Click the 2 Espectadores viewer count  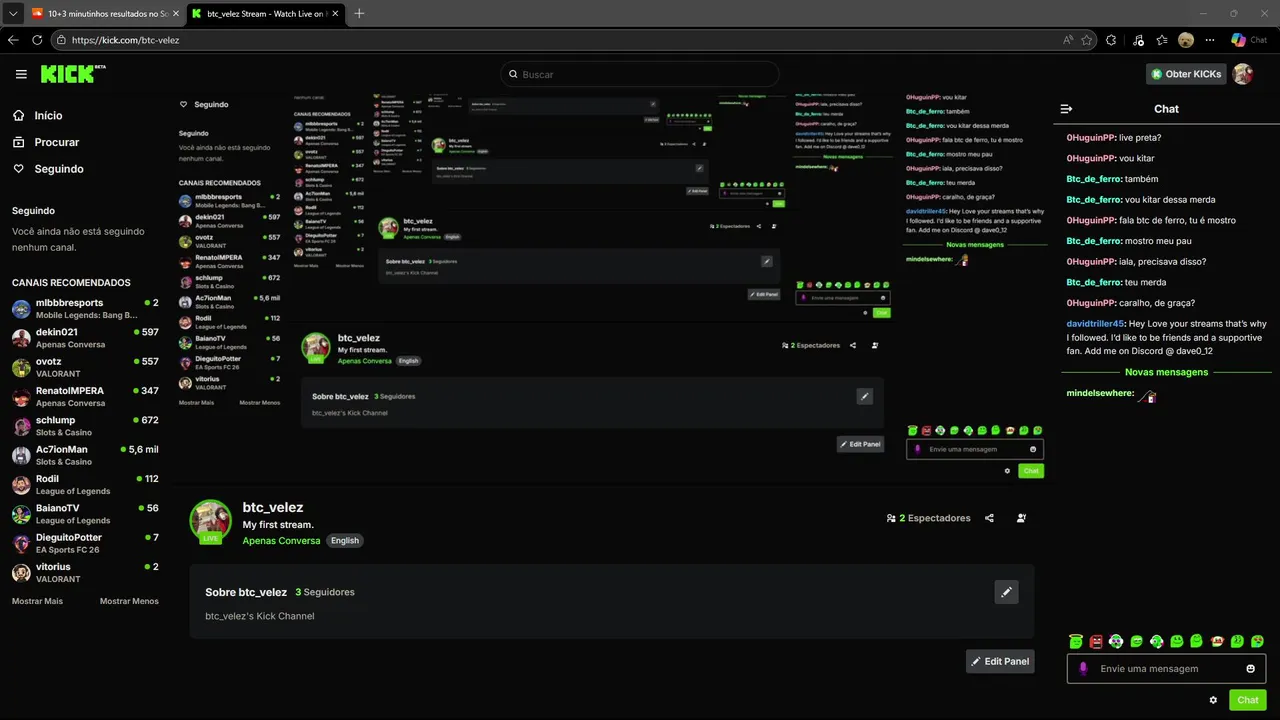[x=928, y=518]
